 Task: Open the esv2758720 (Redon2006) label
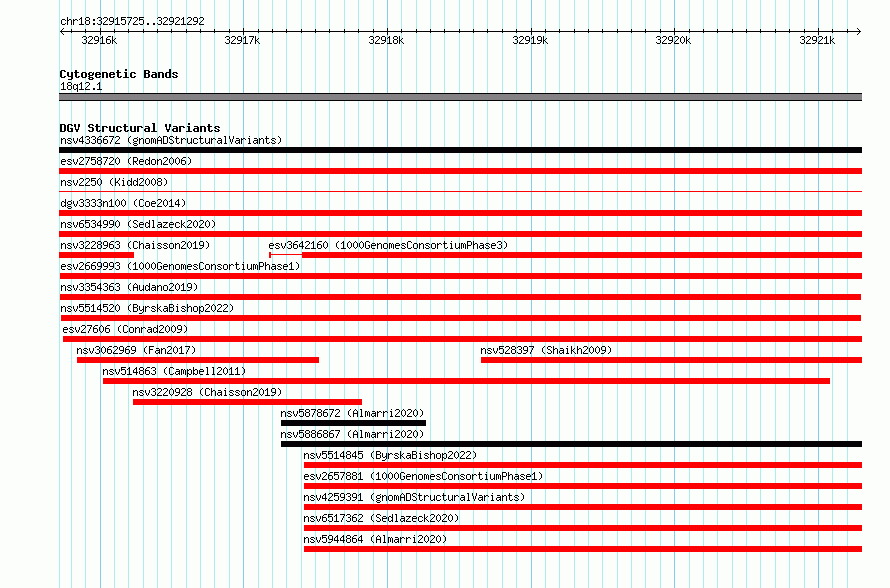point(126,161)
